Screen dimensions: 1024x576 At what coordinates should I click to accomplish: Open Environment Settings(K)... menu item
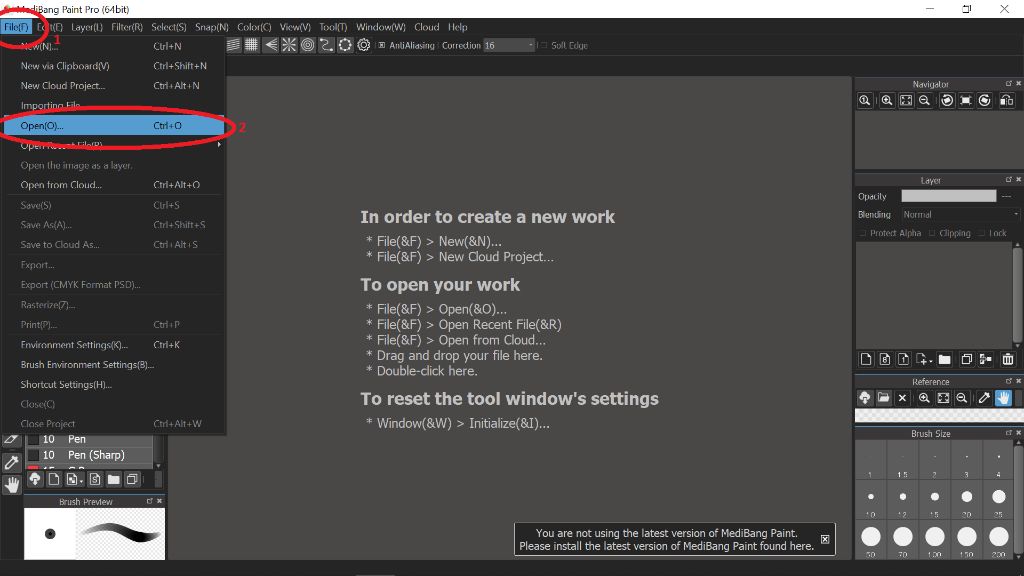(114, 345)
